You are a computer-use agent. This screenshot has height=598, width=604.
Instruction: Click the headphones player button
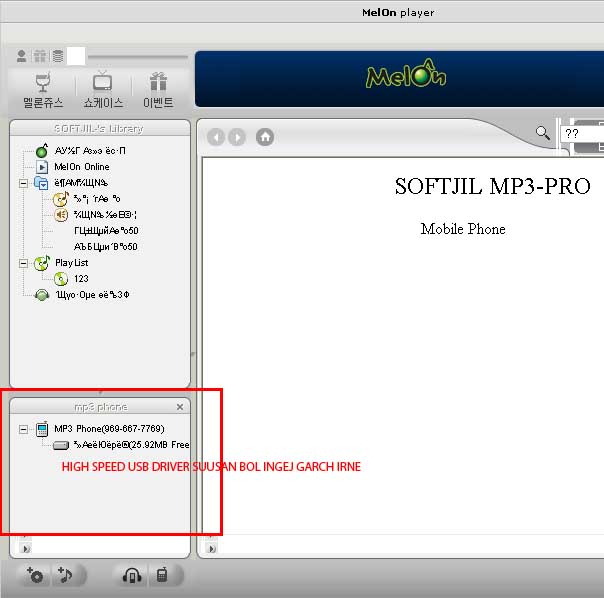132,575
